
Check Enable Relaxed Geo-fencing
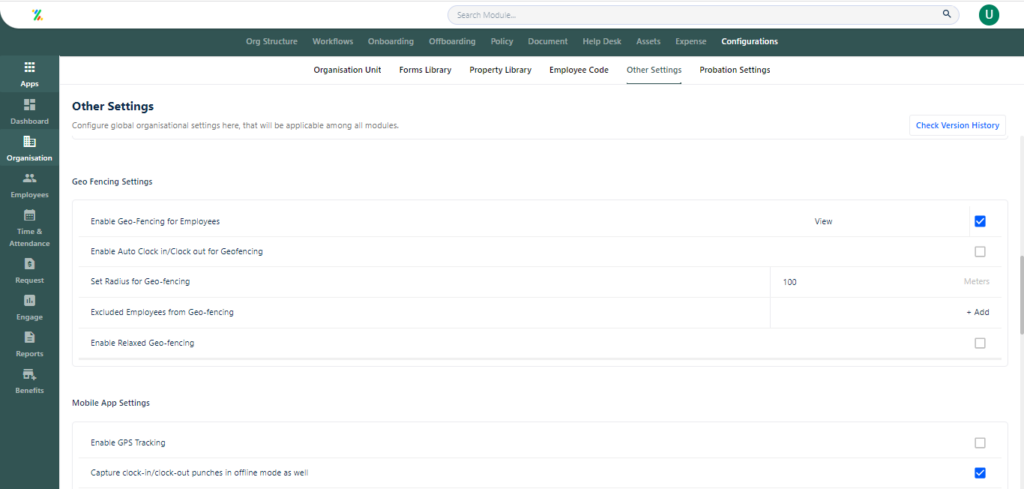pos(980,343)
